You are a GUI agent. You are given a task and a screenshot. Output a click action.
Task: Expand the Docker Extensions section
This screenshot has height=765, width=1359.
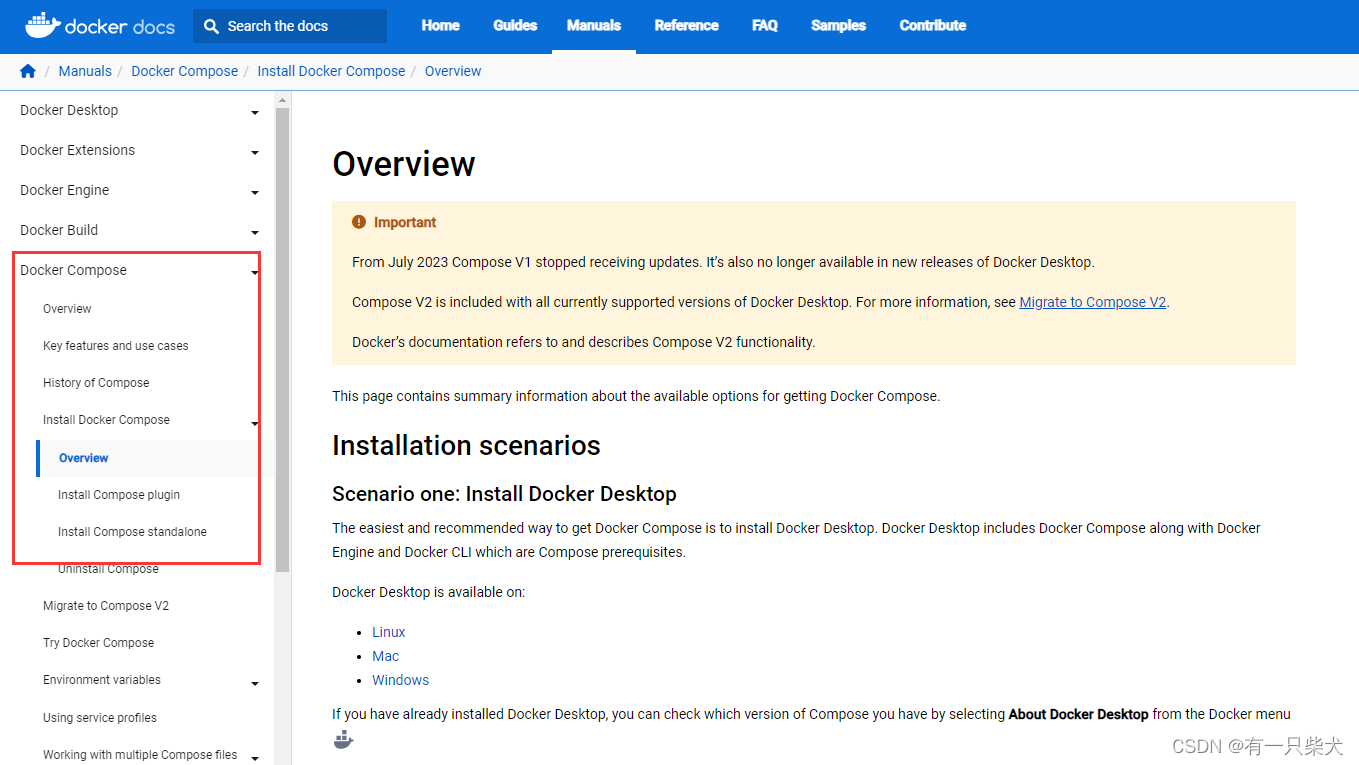click(x=254, y=152)
